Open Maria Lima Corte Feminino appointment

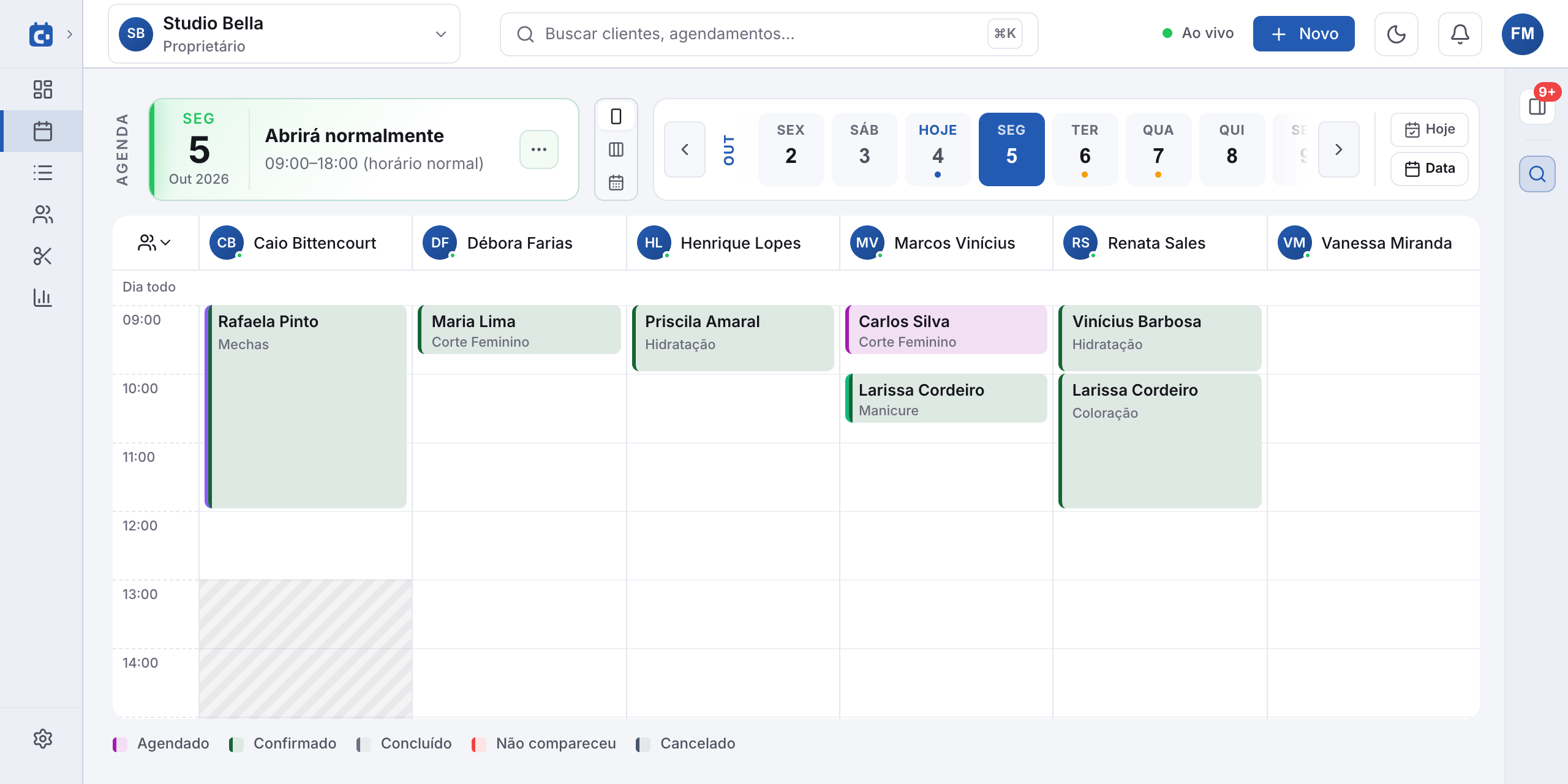point(519,330)
